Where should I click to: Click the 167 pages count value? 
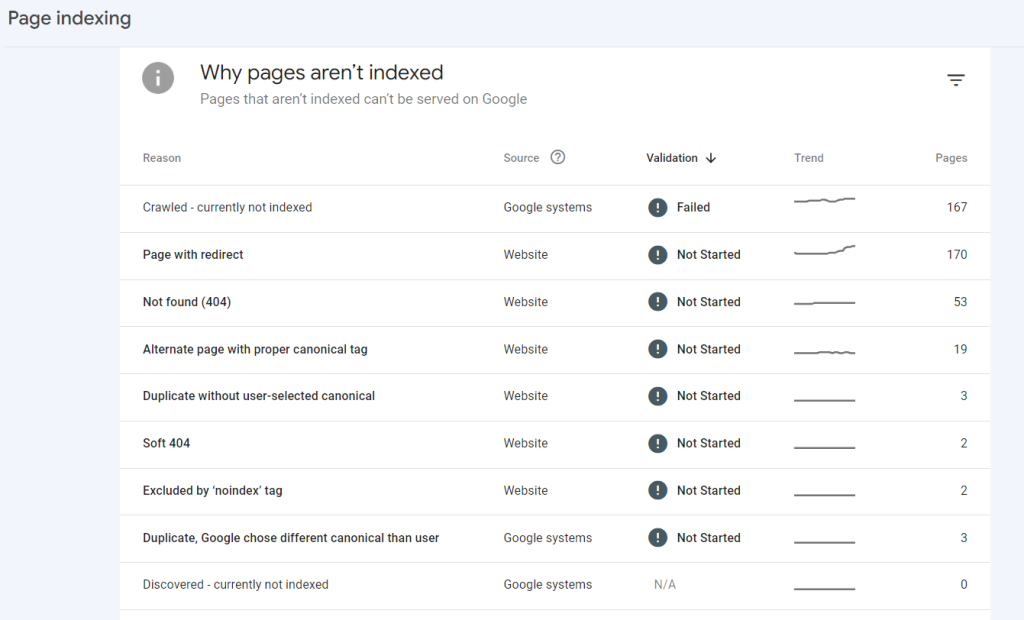[957, 207]
